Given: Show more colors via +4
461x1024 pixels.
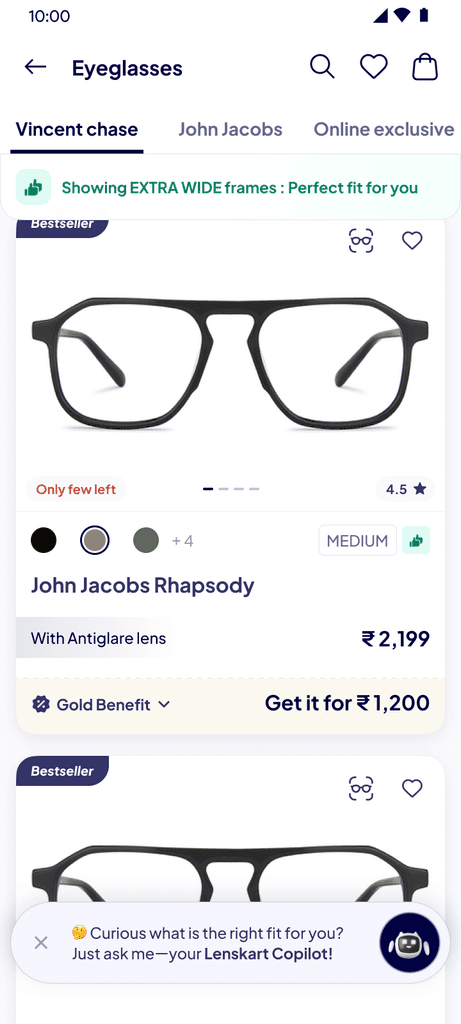Looking at the screenshot, I should [x=182, y=541].
